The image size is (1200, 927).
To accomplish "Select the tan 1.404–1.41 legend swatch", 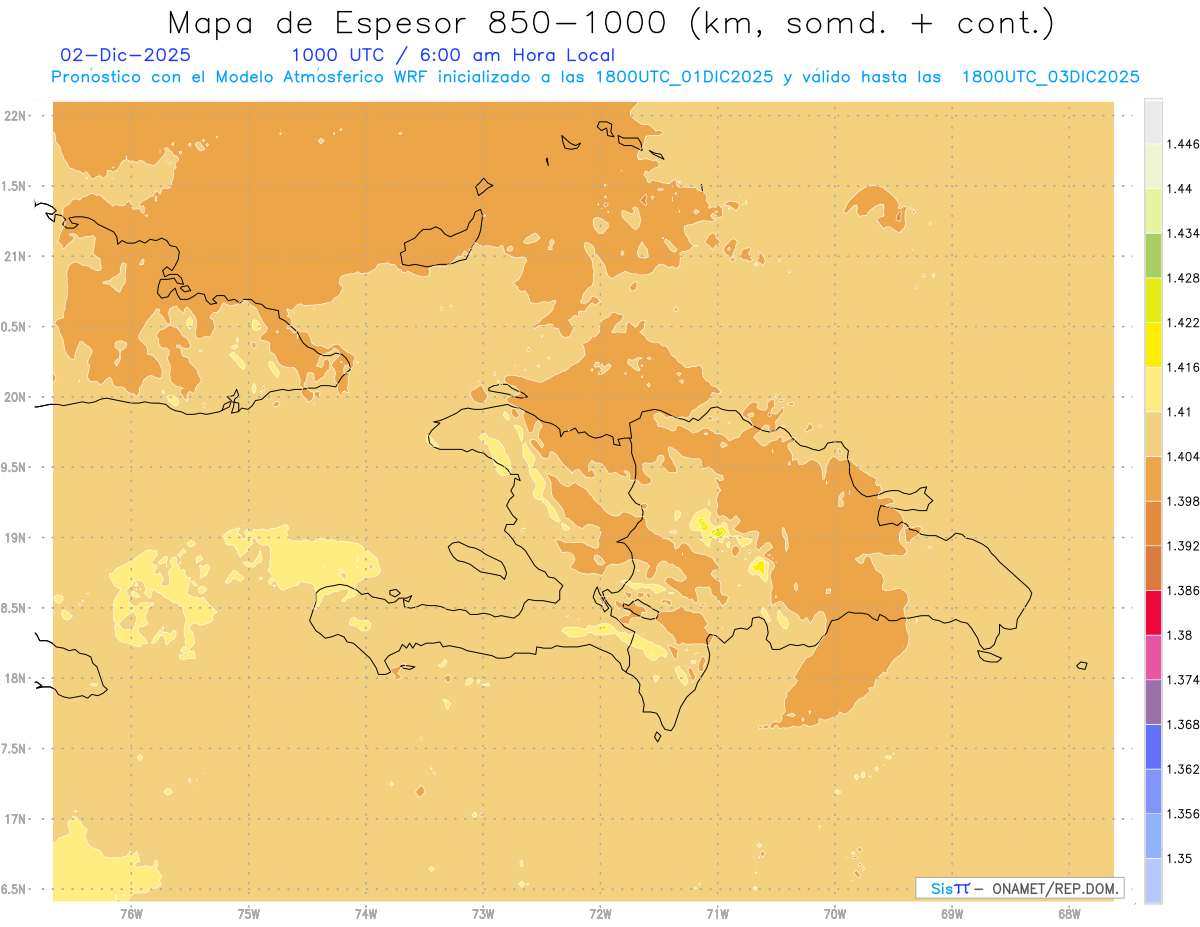I will [1153, 434].
